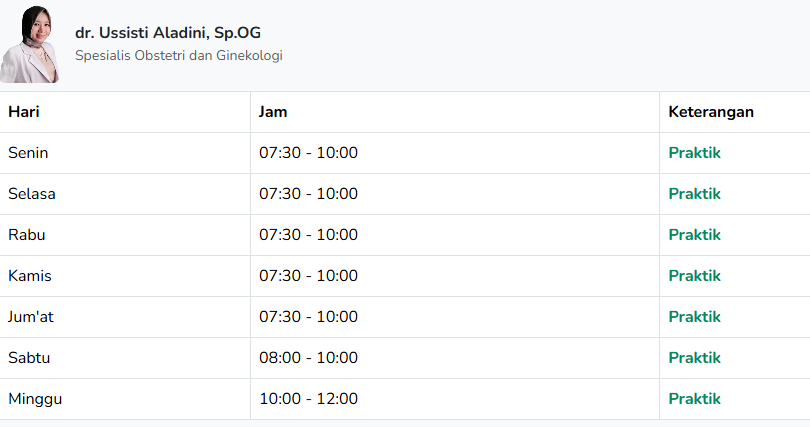
Task: Select the Kamis row day cell
Action: click(30, 276)
